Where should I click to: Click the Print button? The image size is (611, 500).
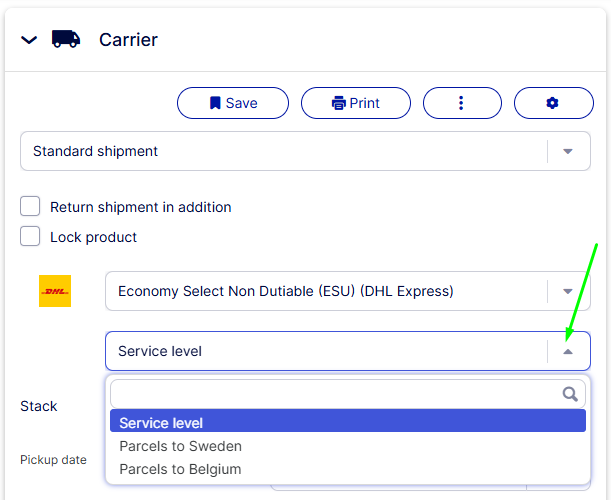(x=356, y=103)
